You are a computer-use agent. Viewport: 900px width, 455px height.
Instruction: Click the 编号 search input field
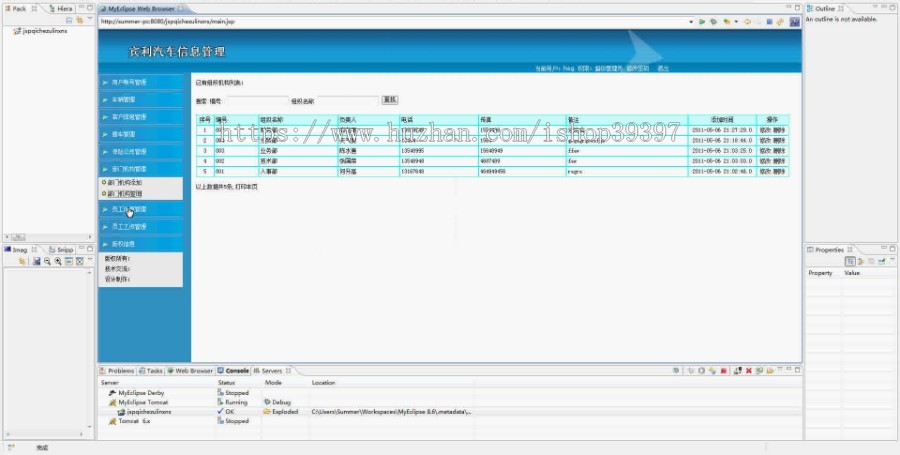tap(256, 100)
